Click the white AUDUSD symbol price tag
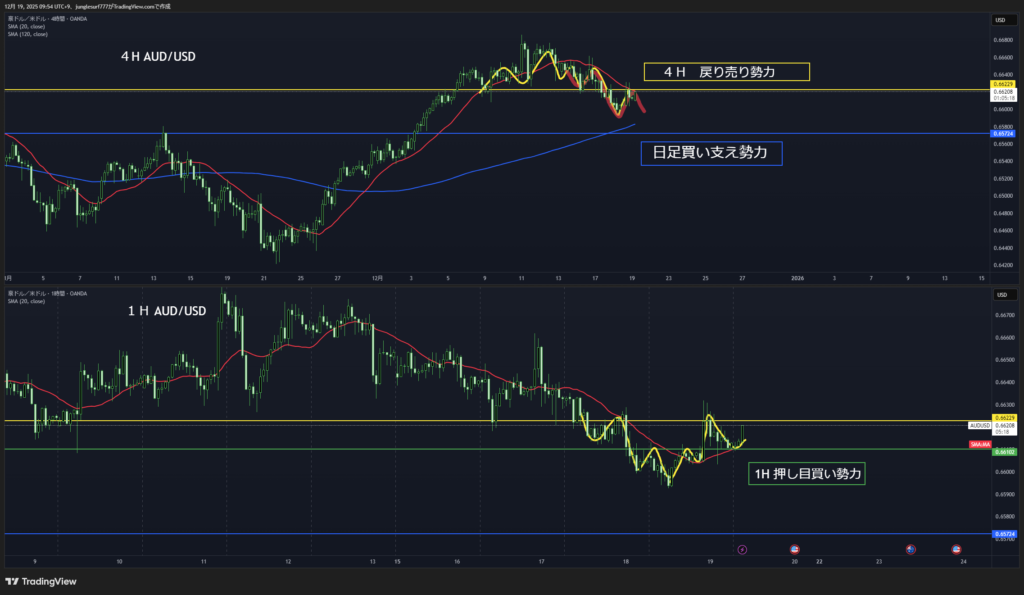The image size is (1024, 595). pos(979,425)
